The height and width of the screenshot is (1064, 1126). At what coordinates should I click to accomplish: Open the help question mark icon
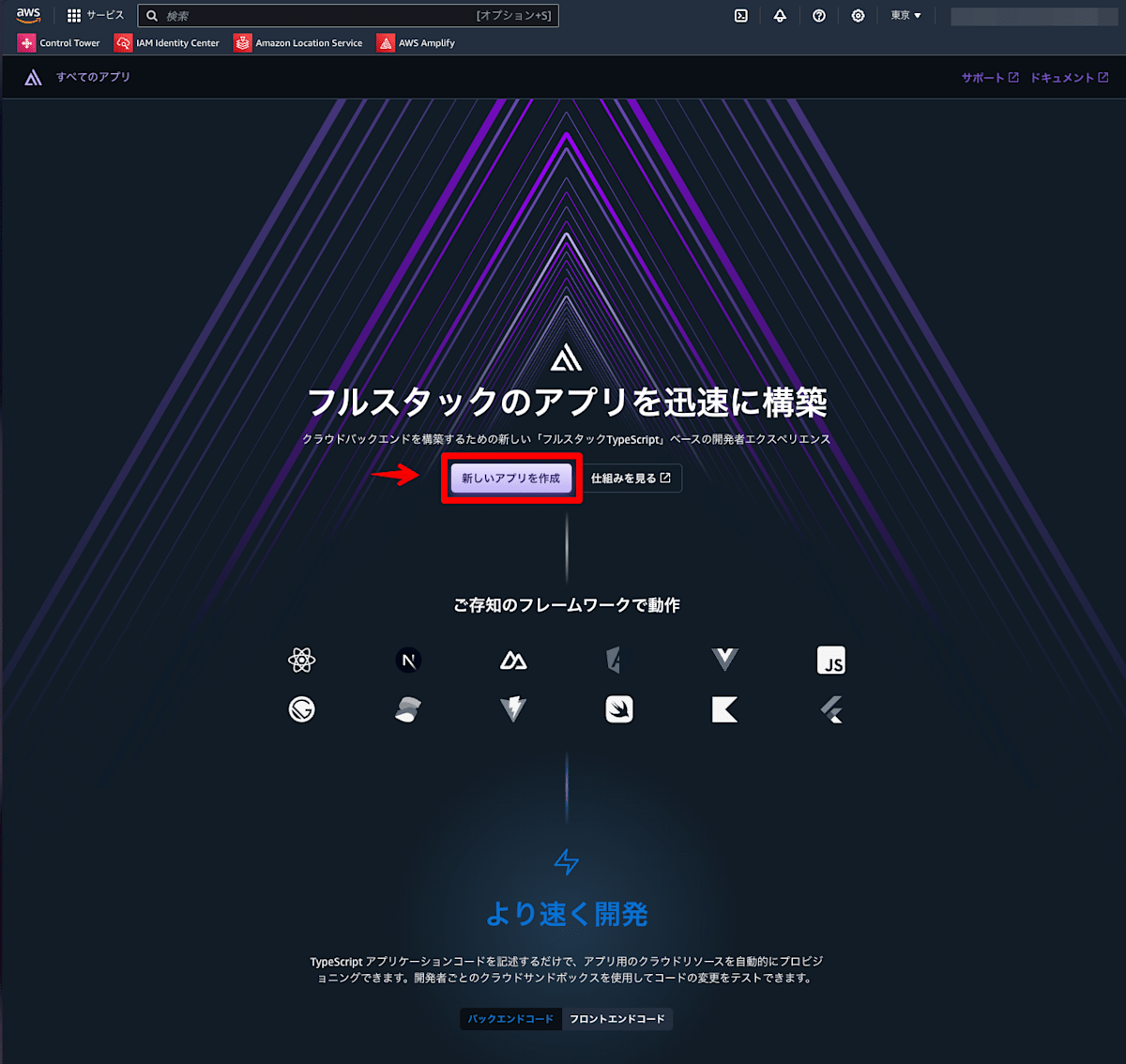(819, 15)
